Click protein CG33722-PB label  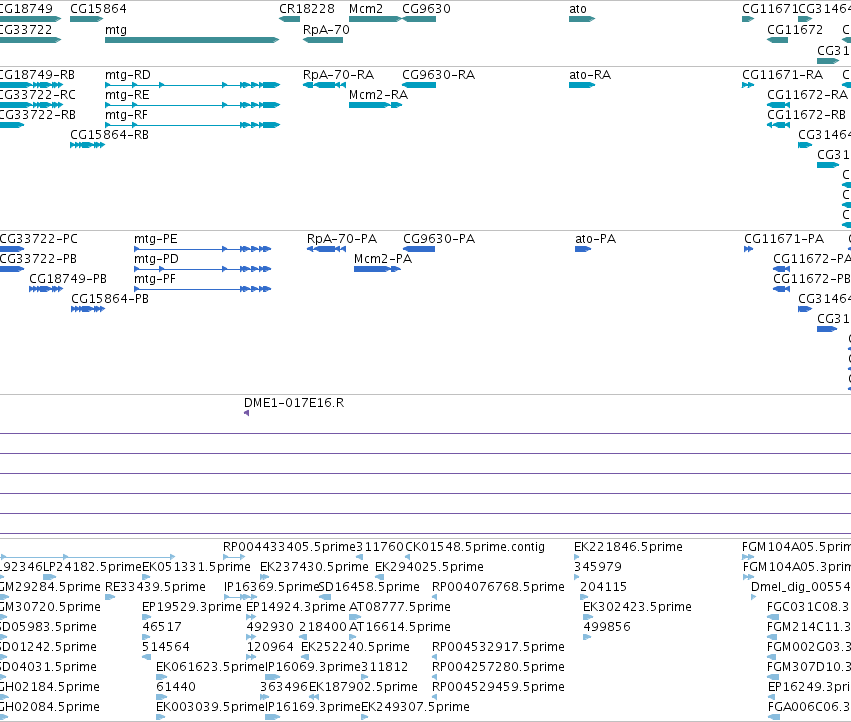tap(39, 259)
